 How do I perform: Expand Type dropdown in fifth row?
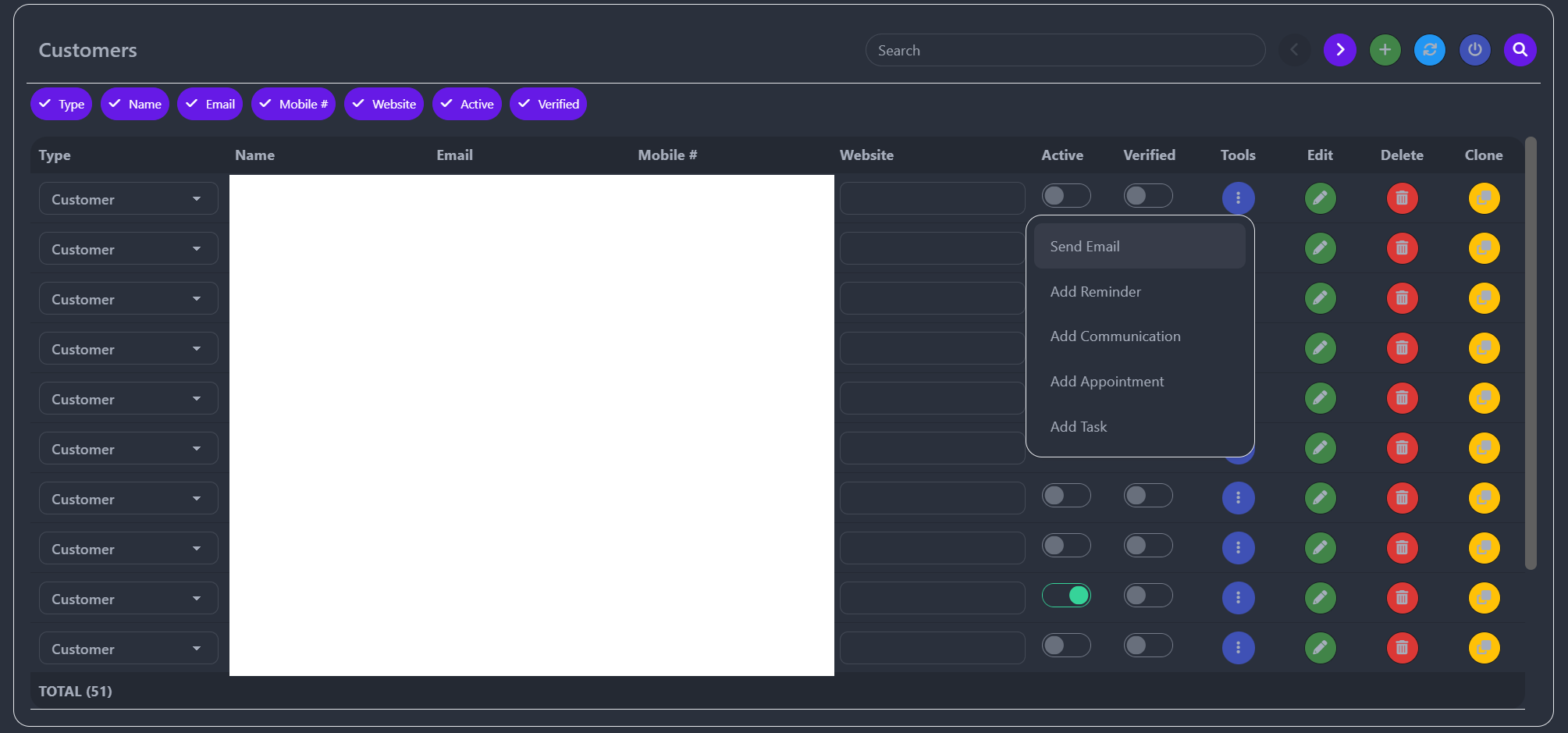point(129,399)
